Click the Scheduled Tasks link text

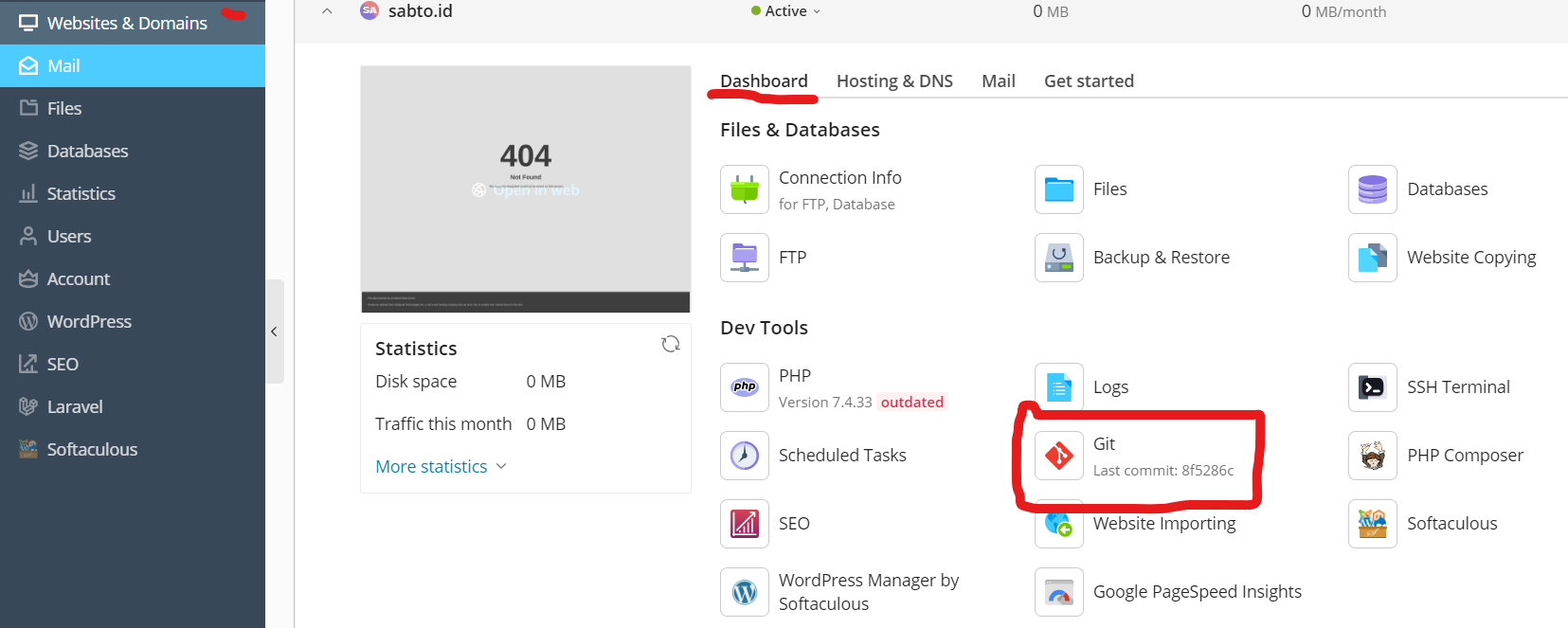(x=842, y=456)
